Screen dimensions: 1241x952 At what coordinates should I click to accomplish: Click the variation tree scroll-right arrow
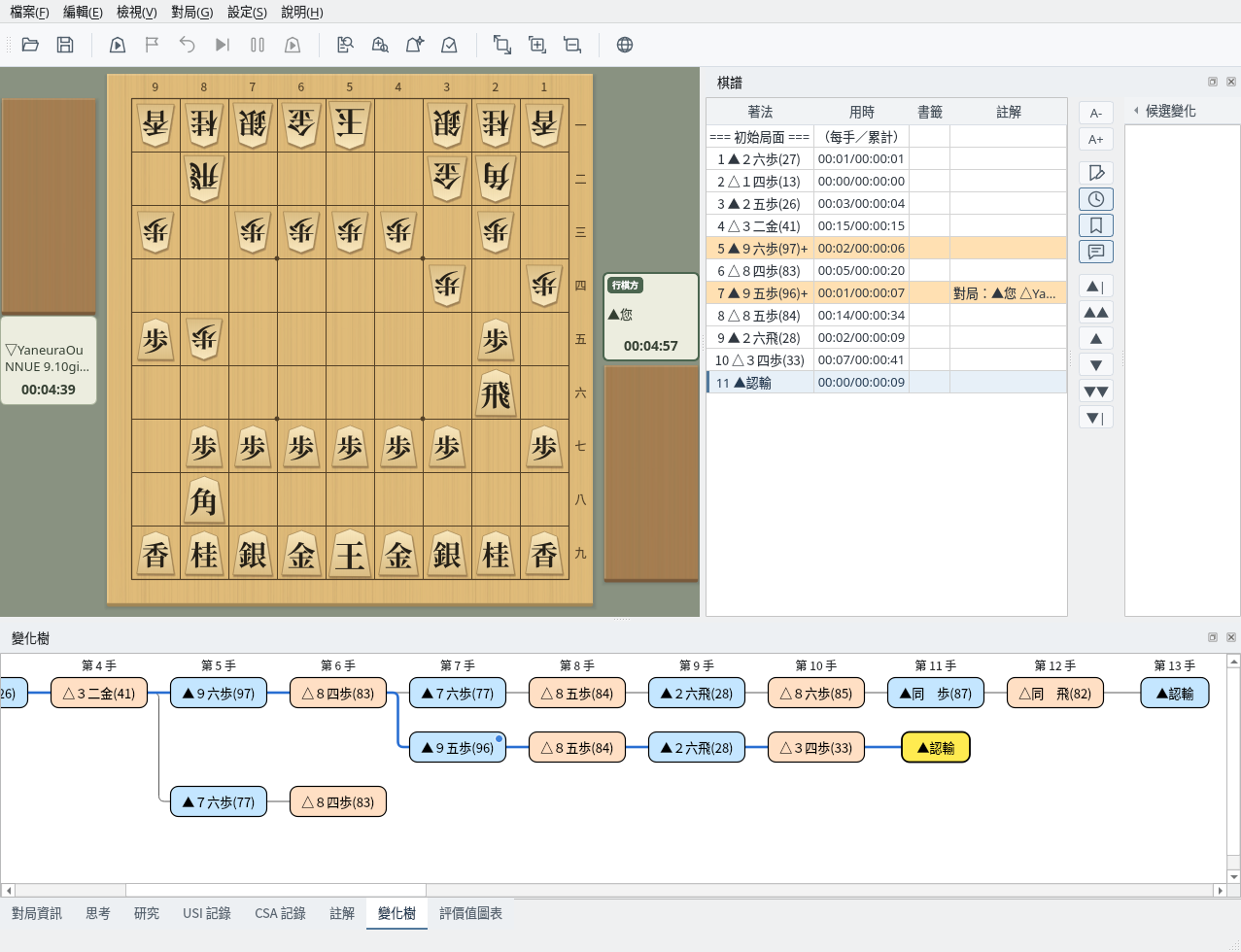pyautogui.click(x=1220, y=890)
